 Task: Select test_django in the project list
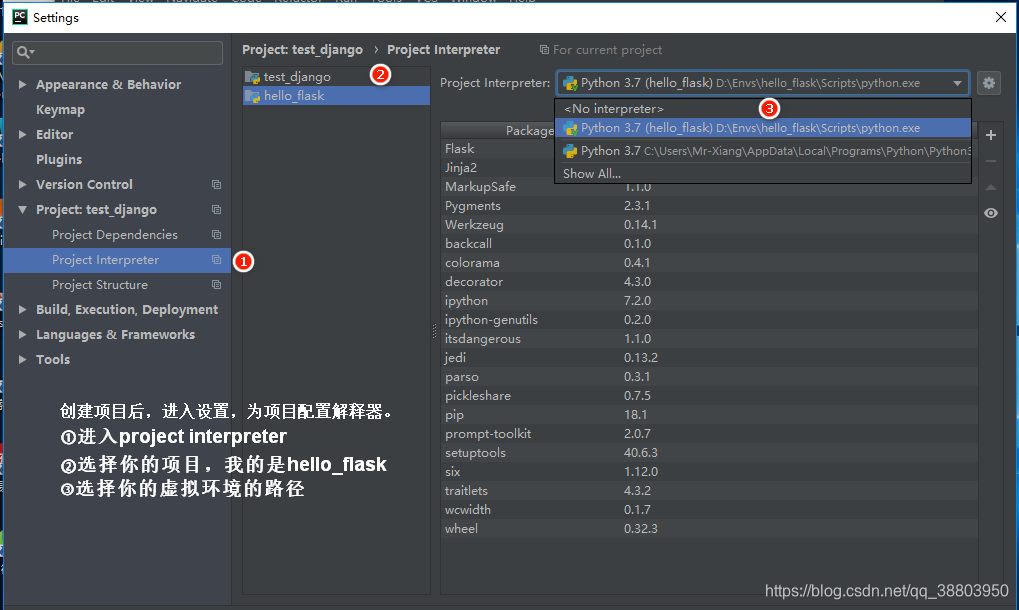point(336,77)
